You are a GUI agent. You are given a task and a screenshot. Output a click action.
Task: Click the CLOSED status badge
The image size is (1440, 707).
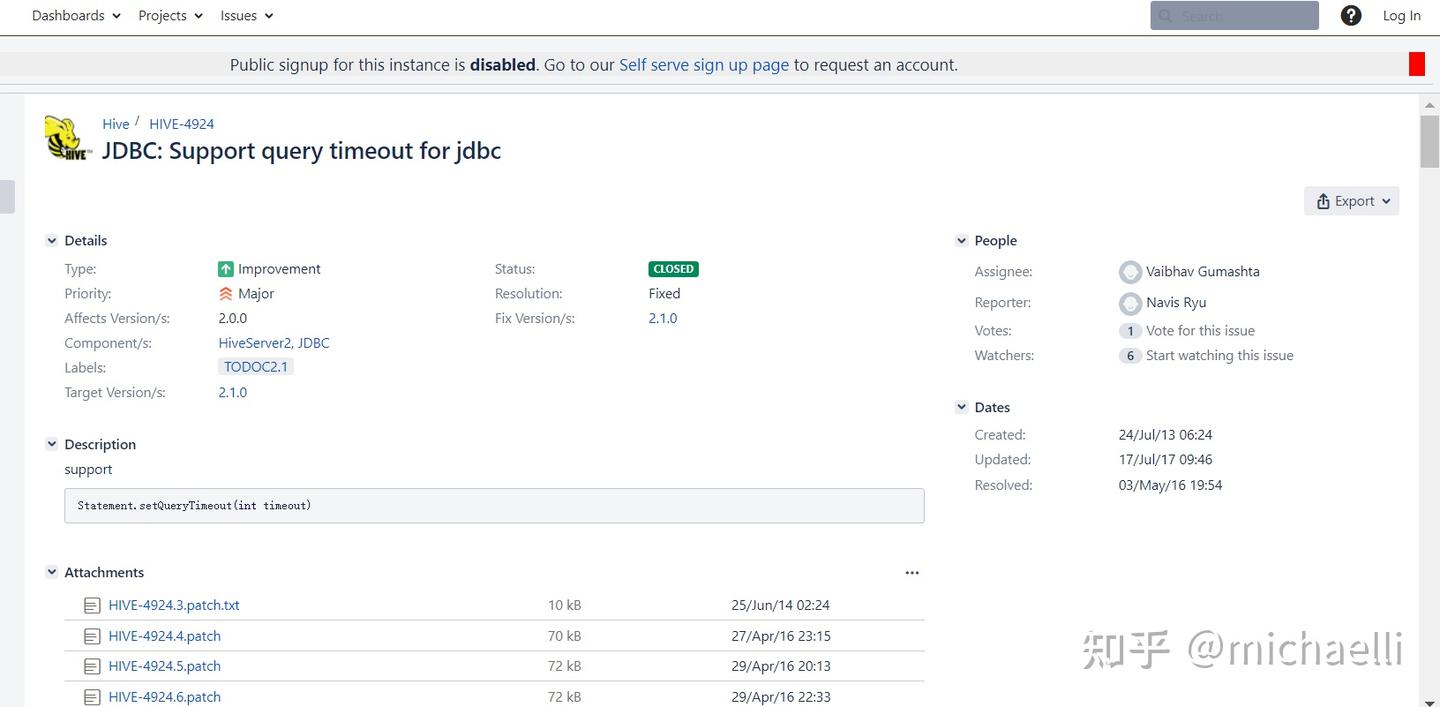[672, 268]
